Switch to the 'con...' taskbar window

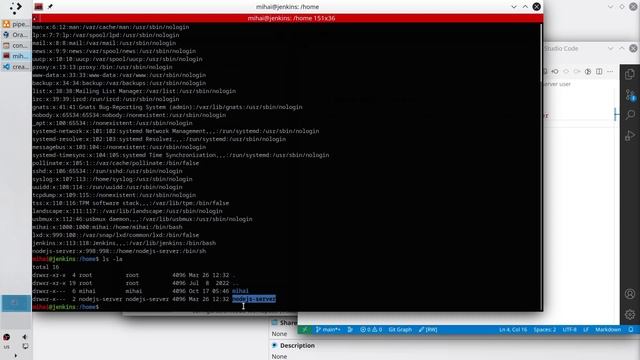click(x=16, y=45)
